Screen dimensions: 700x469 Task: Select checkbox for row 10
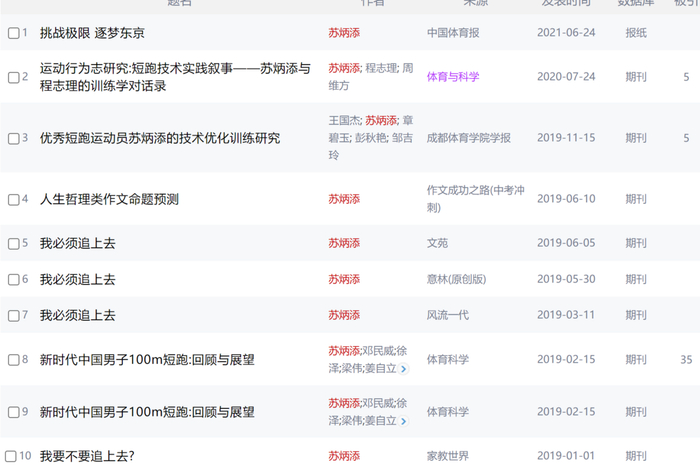[x=11, y=457]
